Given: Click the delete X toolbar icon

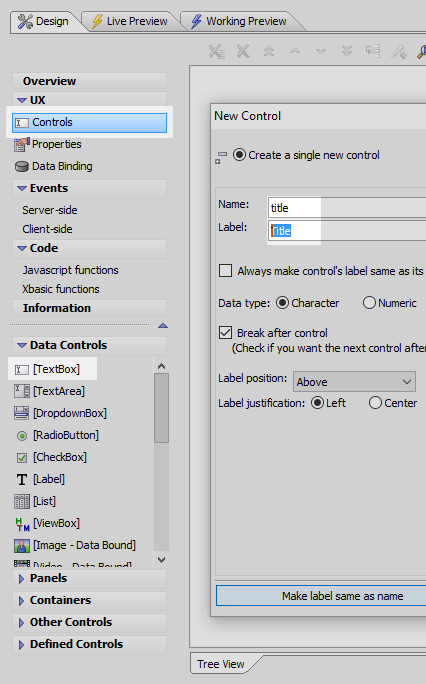Looking at the screenshot, I should click(243, 51).
